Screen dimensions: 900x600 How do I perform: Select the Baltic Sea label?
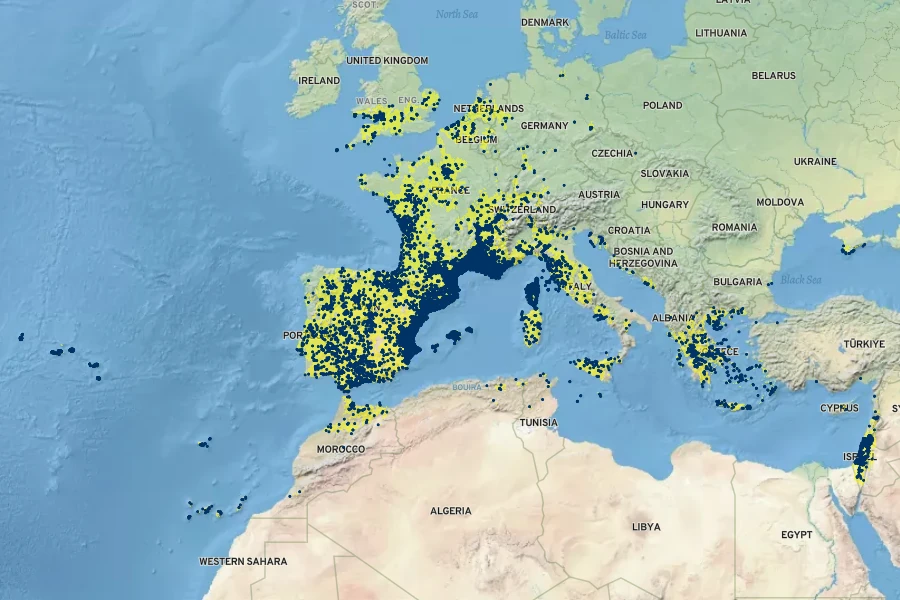tap(626, 35)
